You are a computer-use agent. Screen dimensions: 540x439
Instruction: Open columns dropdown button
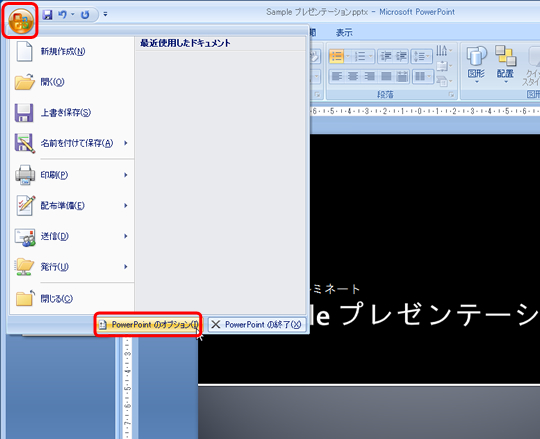[422, 76]
